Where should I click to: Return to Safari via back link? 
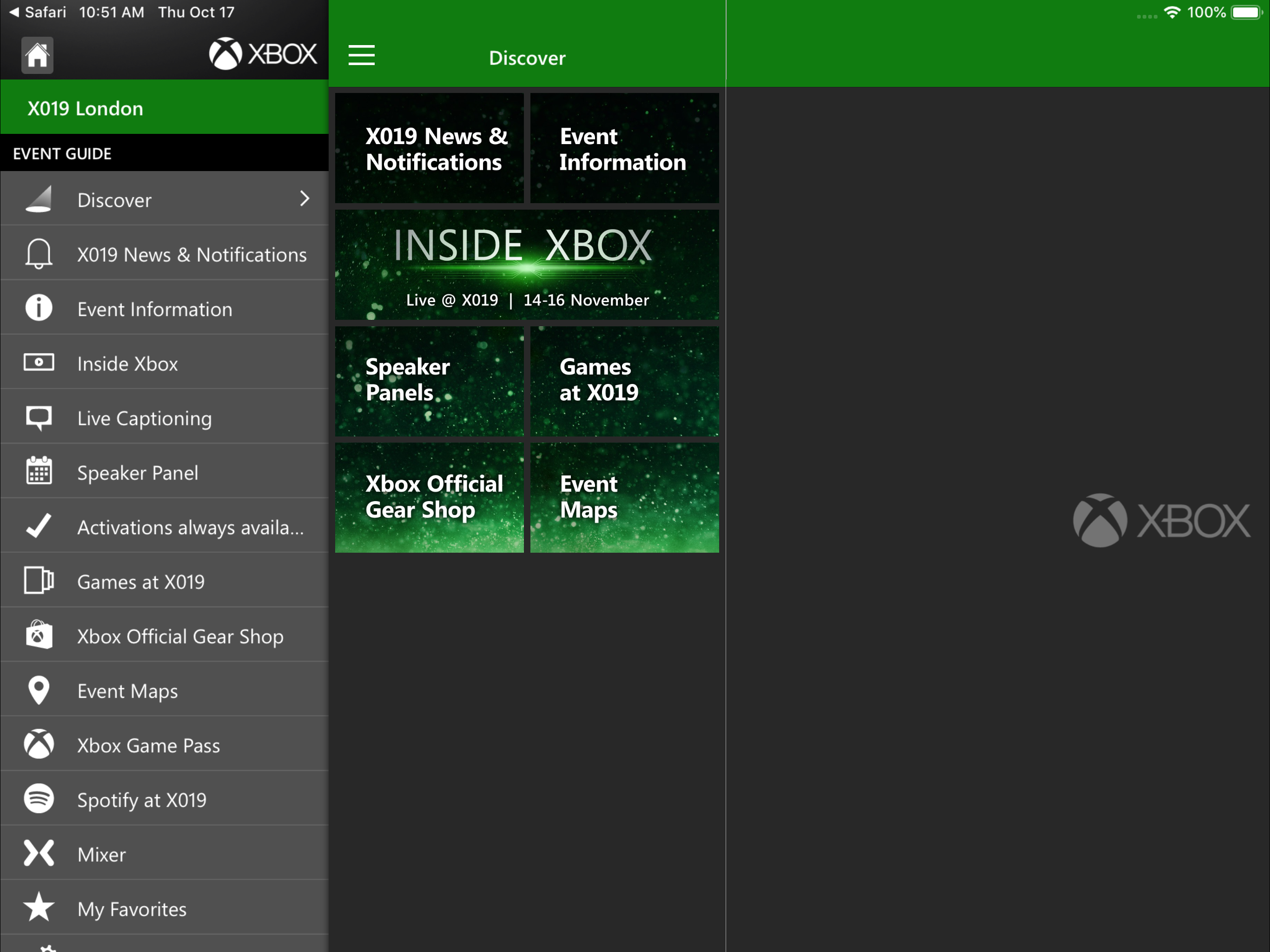pos(37,12)
